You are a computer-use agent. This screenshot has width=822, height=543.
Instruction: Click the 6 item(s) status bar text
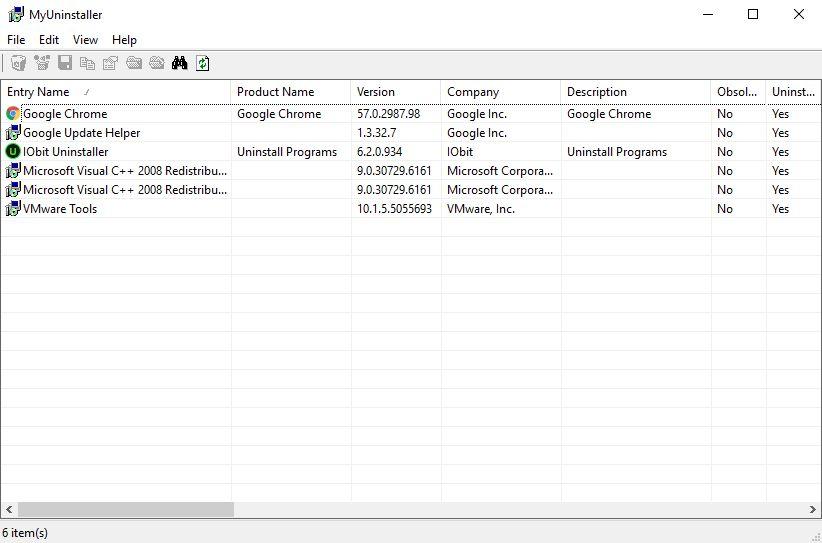[x=25, y=533]
